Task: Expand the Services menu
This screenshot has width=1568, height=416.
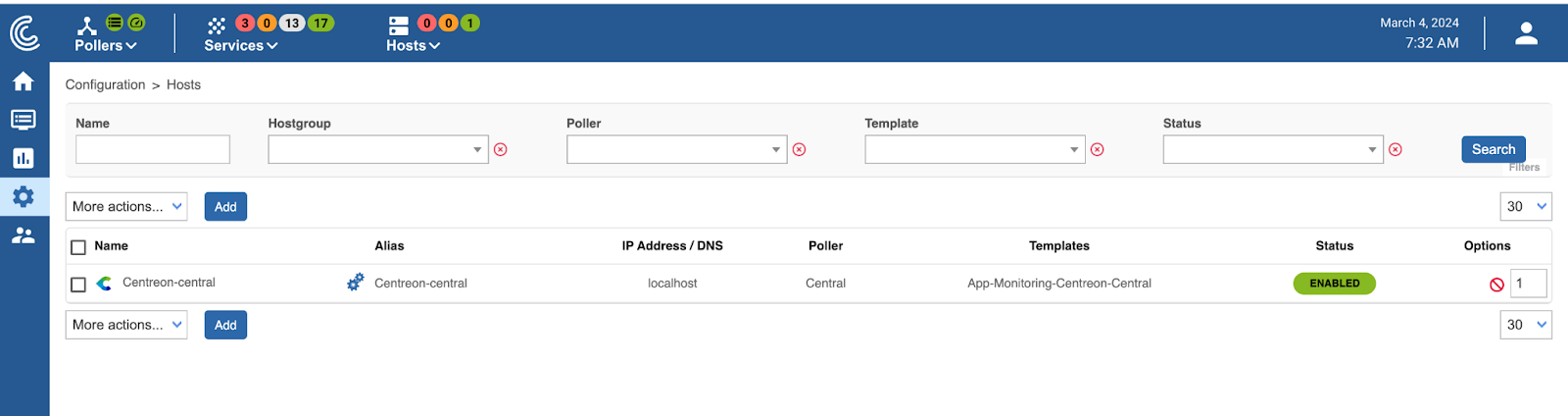Action: click(241, 45)
